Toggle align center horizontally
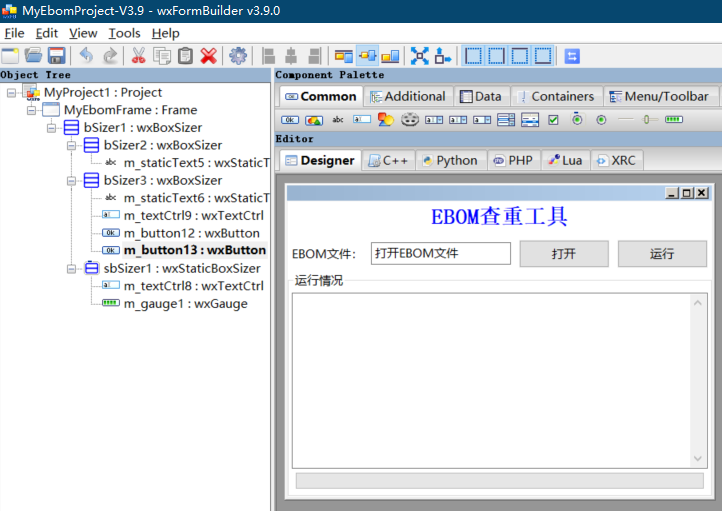 click(x=291, y=56)
